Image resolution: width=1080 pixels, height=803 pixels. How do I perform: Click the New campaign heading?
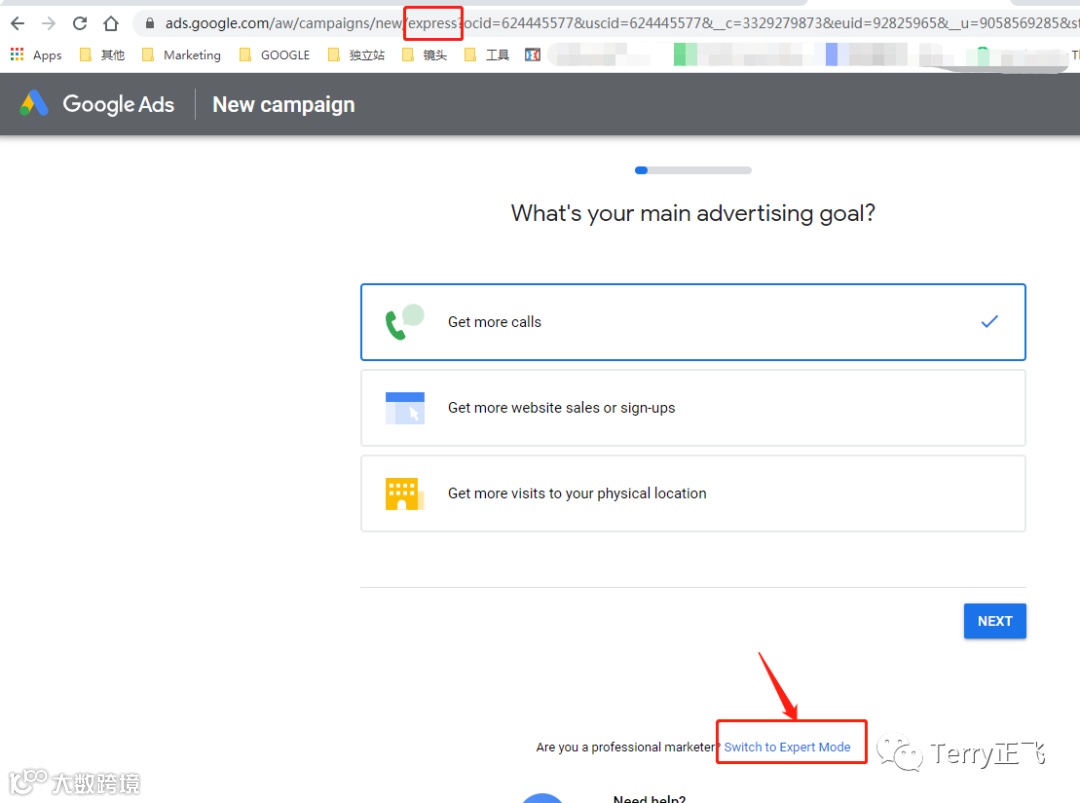click(284, 105)
